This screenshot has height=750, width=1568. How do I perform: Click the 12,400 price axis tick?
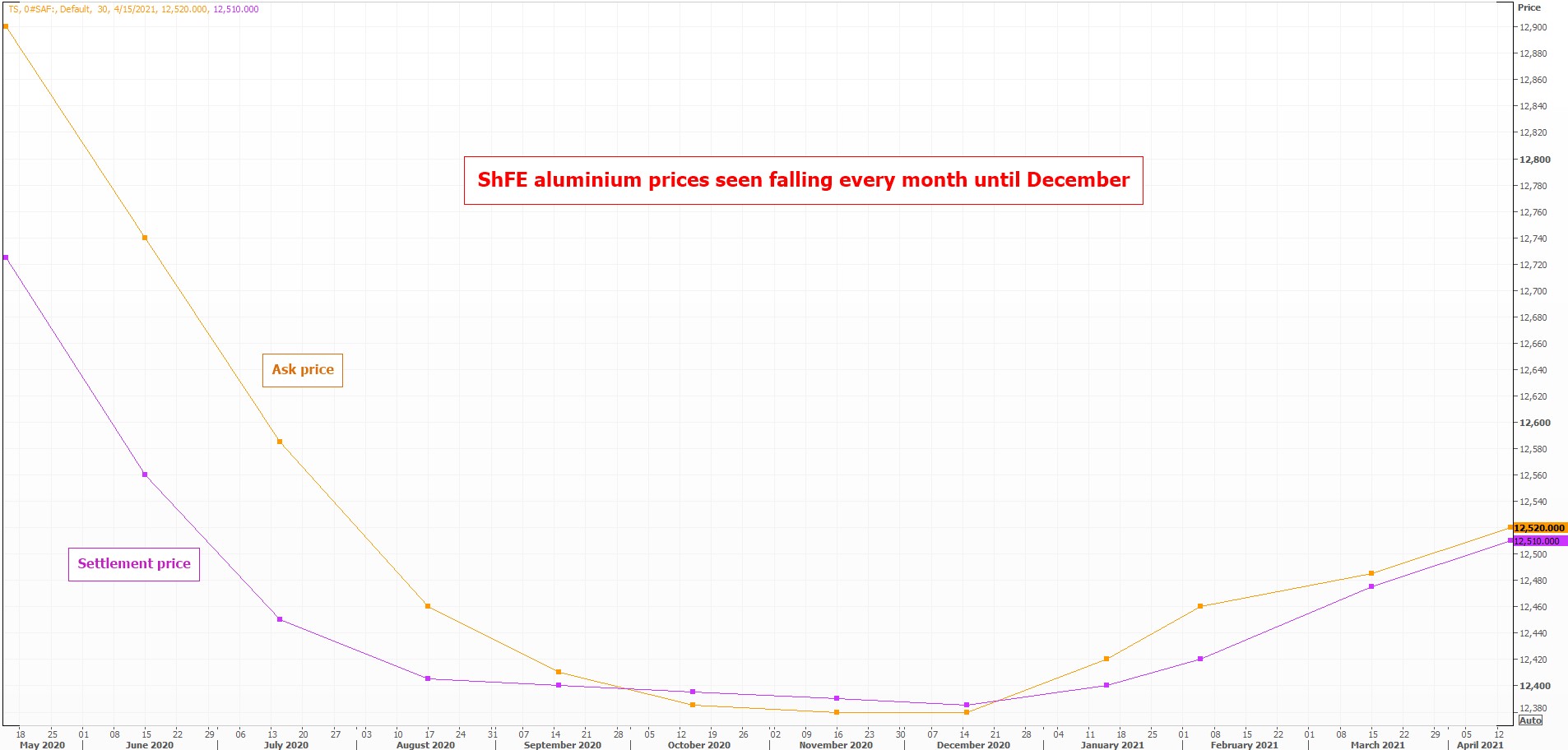(x=1534, y=686)
